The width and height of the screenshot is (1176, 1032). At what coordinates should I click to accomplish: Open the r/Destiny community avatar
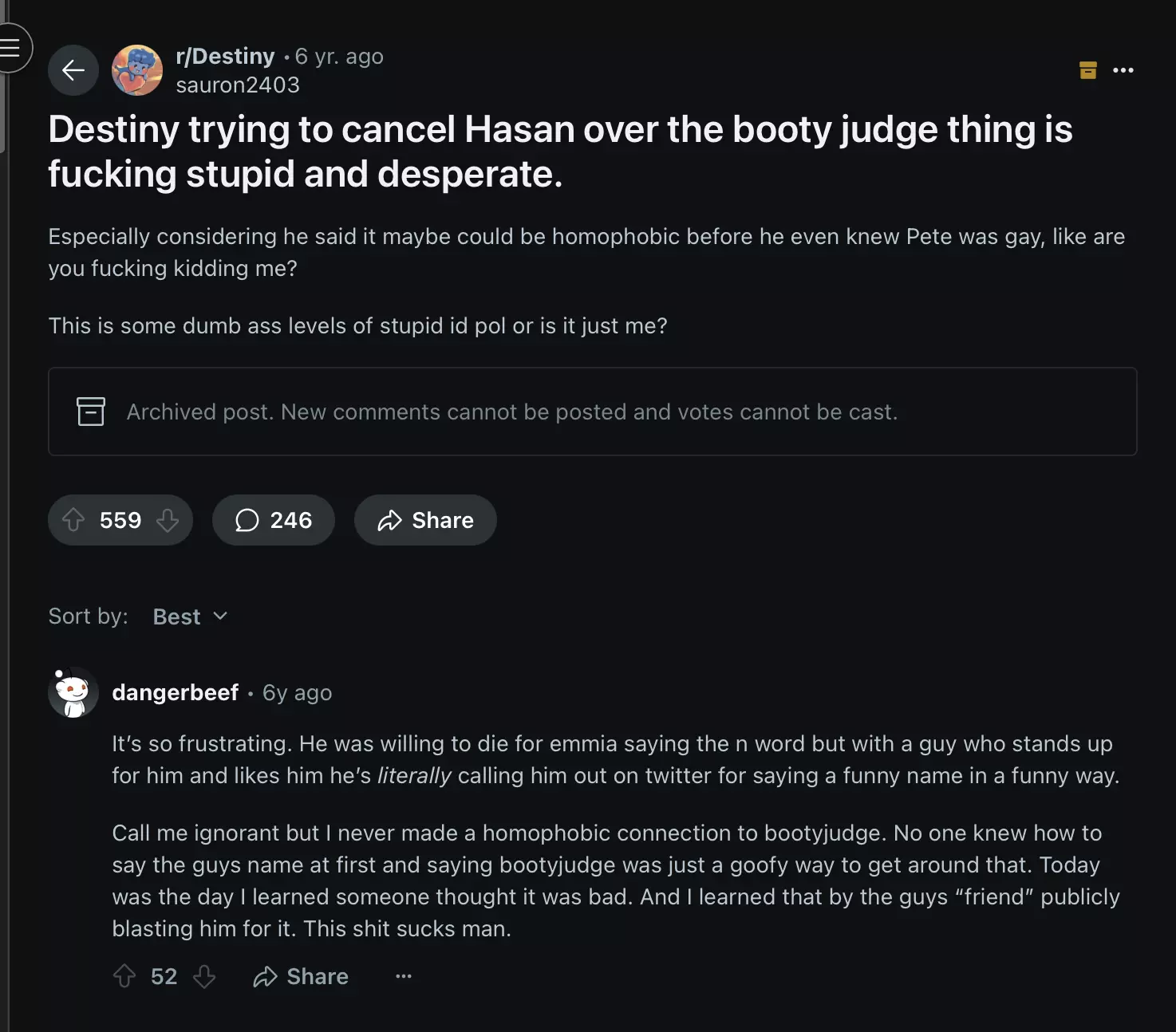pos(137,70)
